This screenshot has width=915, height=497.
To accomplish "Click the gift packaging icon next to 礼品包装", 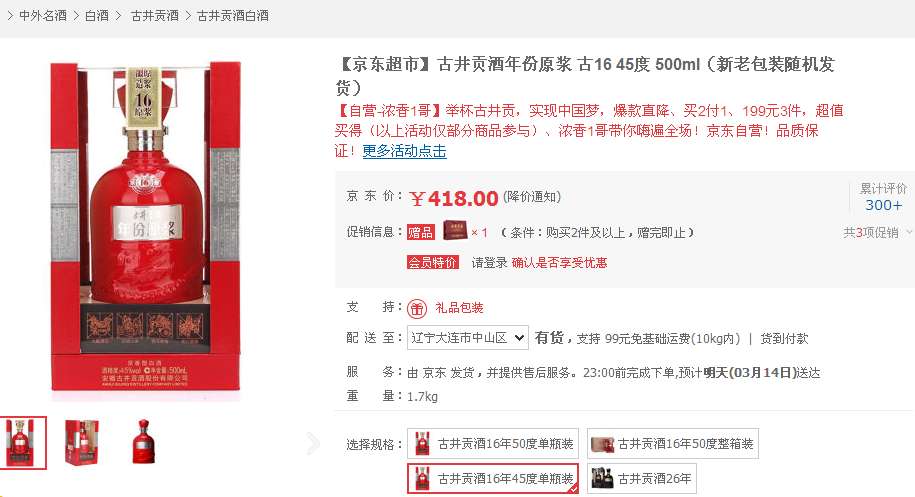I will click(x=417, y=308).
